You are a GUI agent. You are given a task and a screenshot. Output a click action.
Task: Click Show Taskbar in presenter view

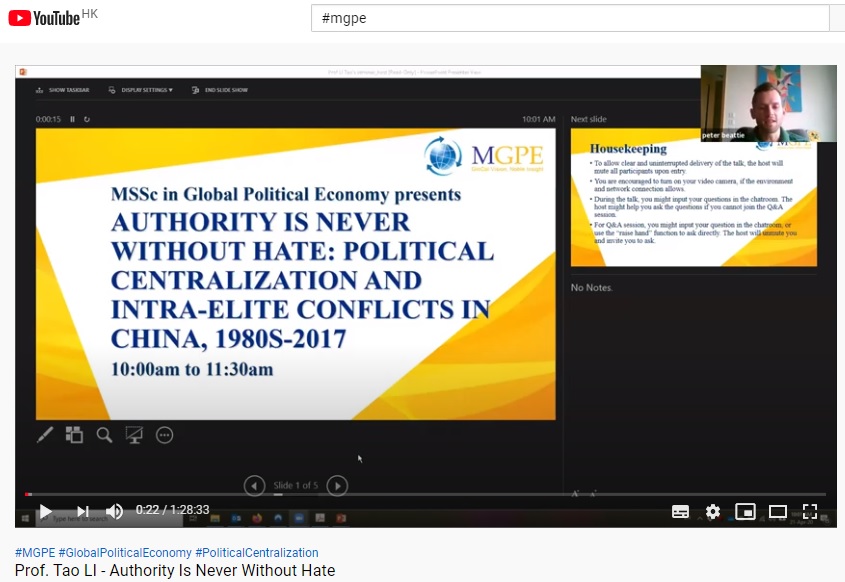63,90
